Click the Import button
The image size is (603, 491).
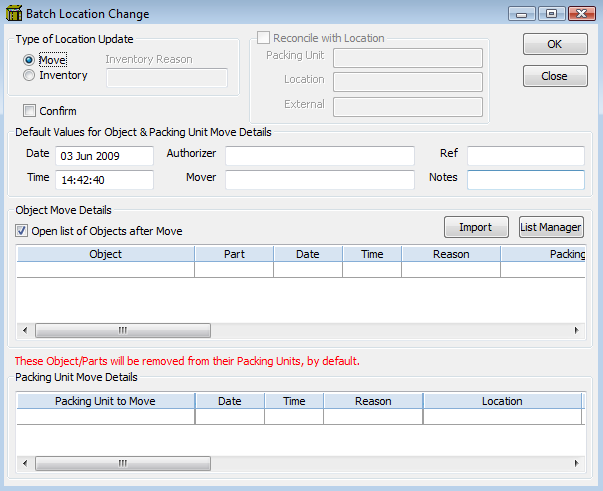476,227
